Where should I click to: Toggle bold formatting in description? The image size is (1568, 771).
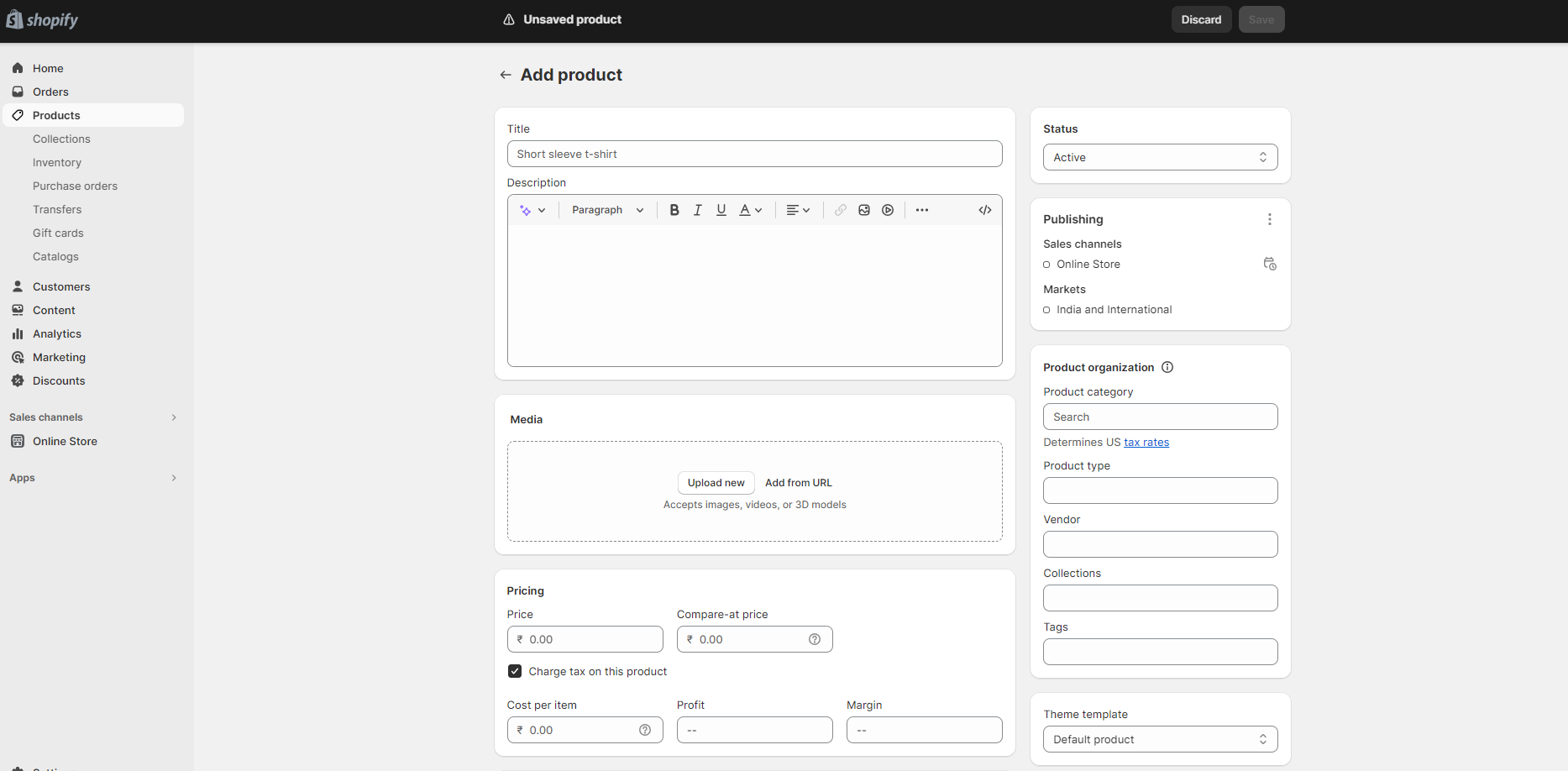pos(674,210)
